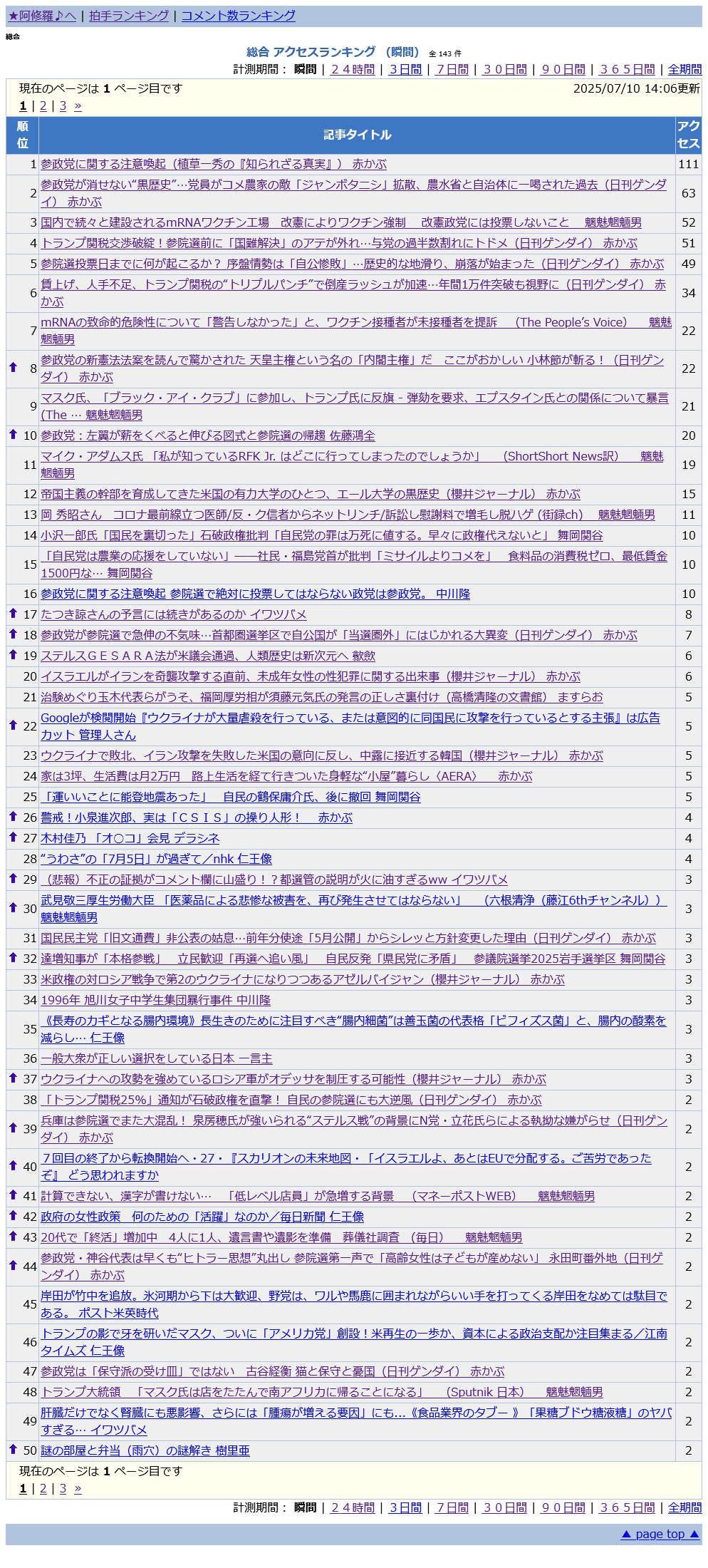Screen dimensions: 708x1568
Task: Open the ★阿修羅♪へ link in the header
Action: pos(42,16)
